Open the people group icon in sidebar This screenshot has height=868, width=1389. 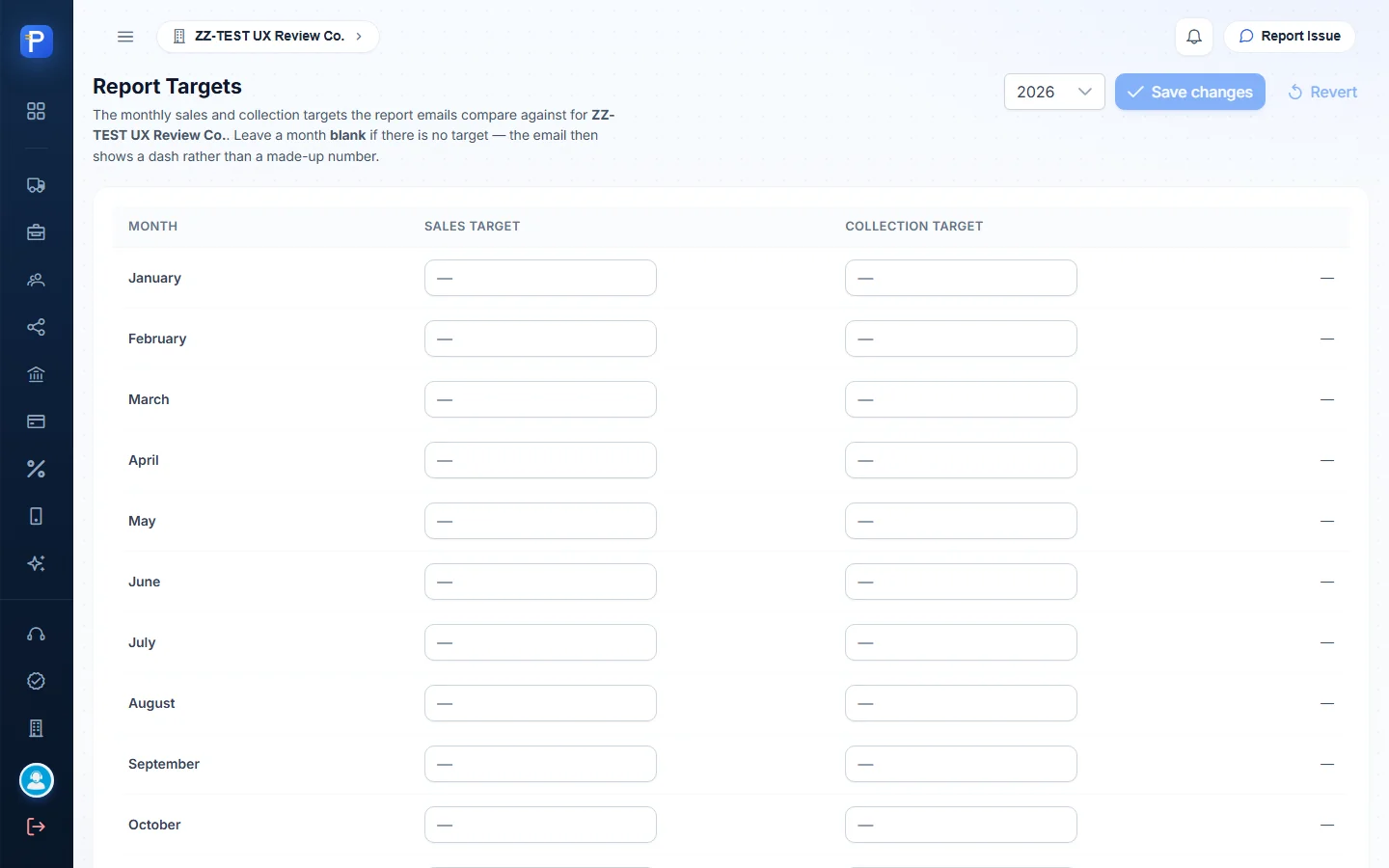36,280
